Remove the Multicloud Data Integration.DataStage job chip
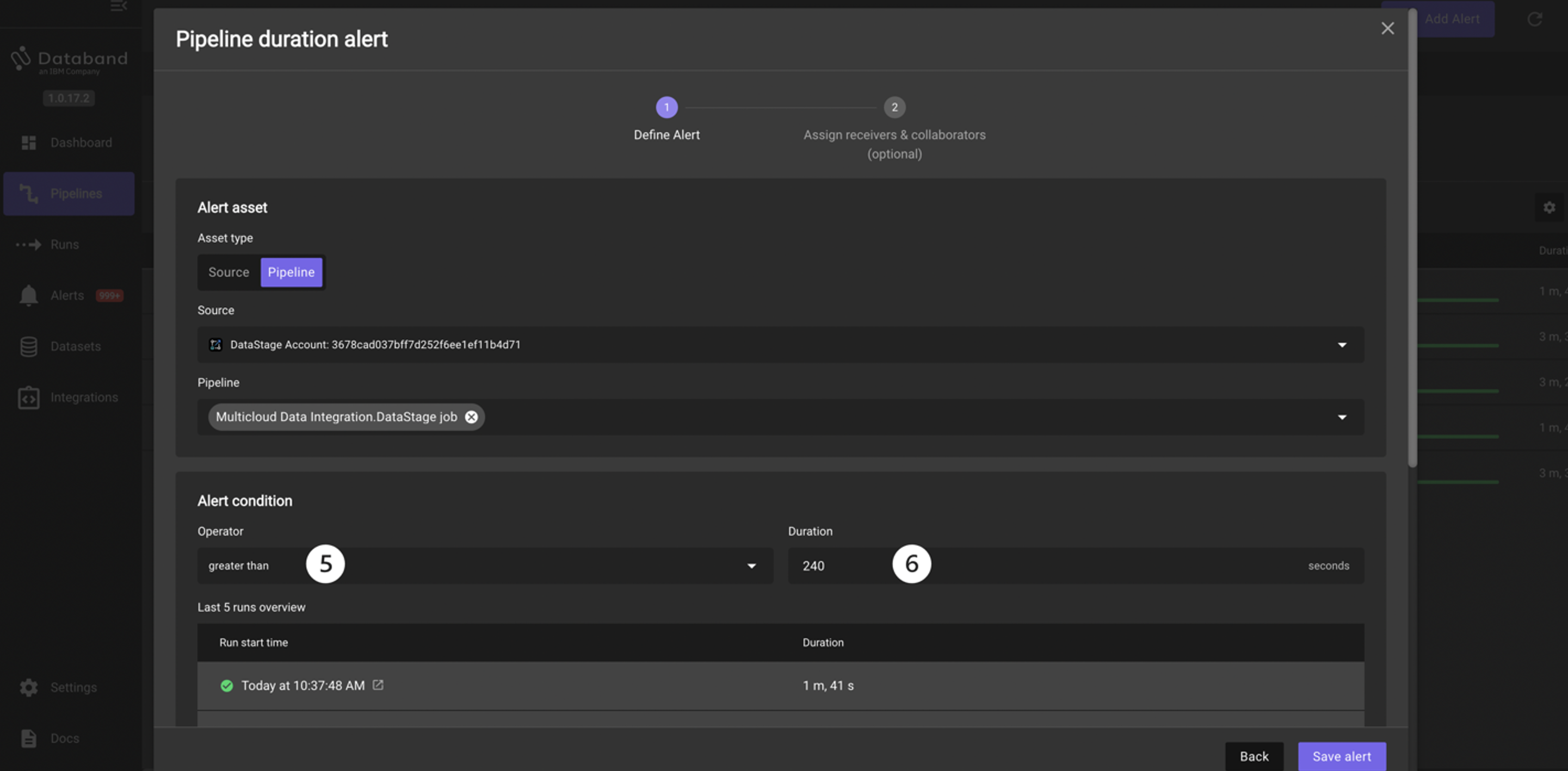 tap(471, 417)
